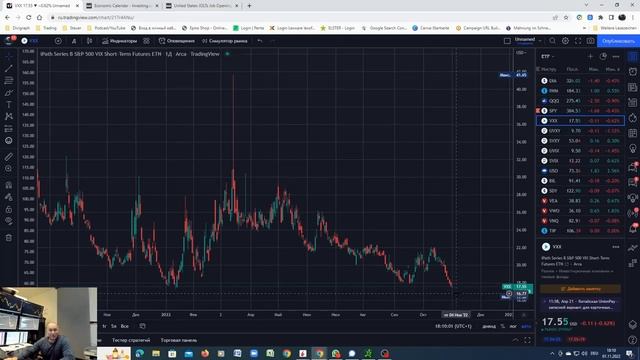640x360 pixels.
Task: Enter fullscreen mode icon
Action: [x=578, y=41]
